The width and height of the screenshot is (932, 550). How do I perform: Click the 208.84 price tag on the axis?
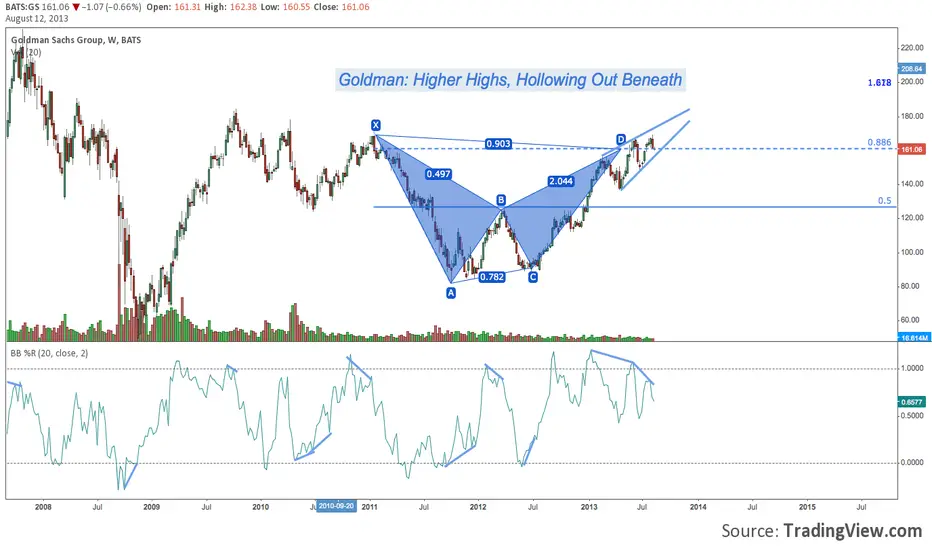click(911, 69)
